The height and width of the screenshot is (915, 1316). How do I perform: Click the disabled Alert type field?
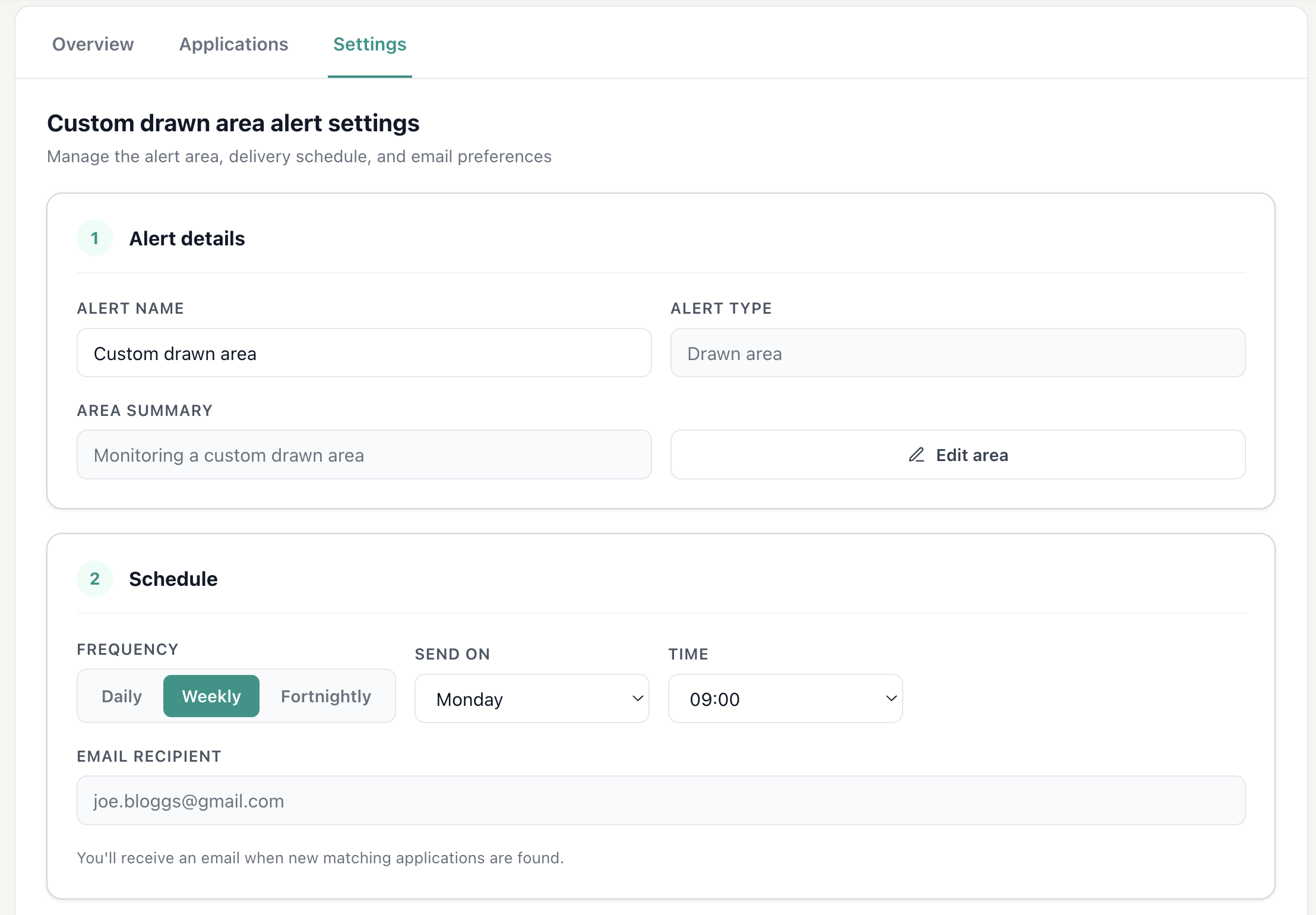(958, 353)
